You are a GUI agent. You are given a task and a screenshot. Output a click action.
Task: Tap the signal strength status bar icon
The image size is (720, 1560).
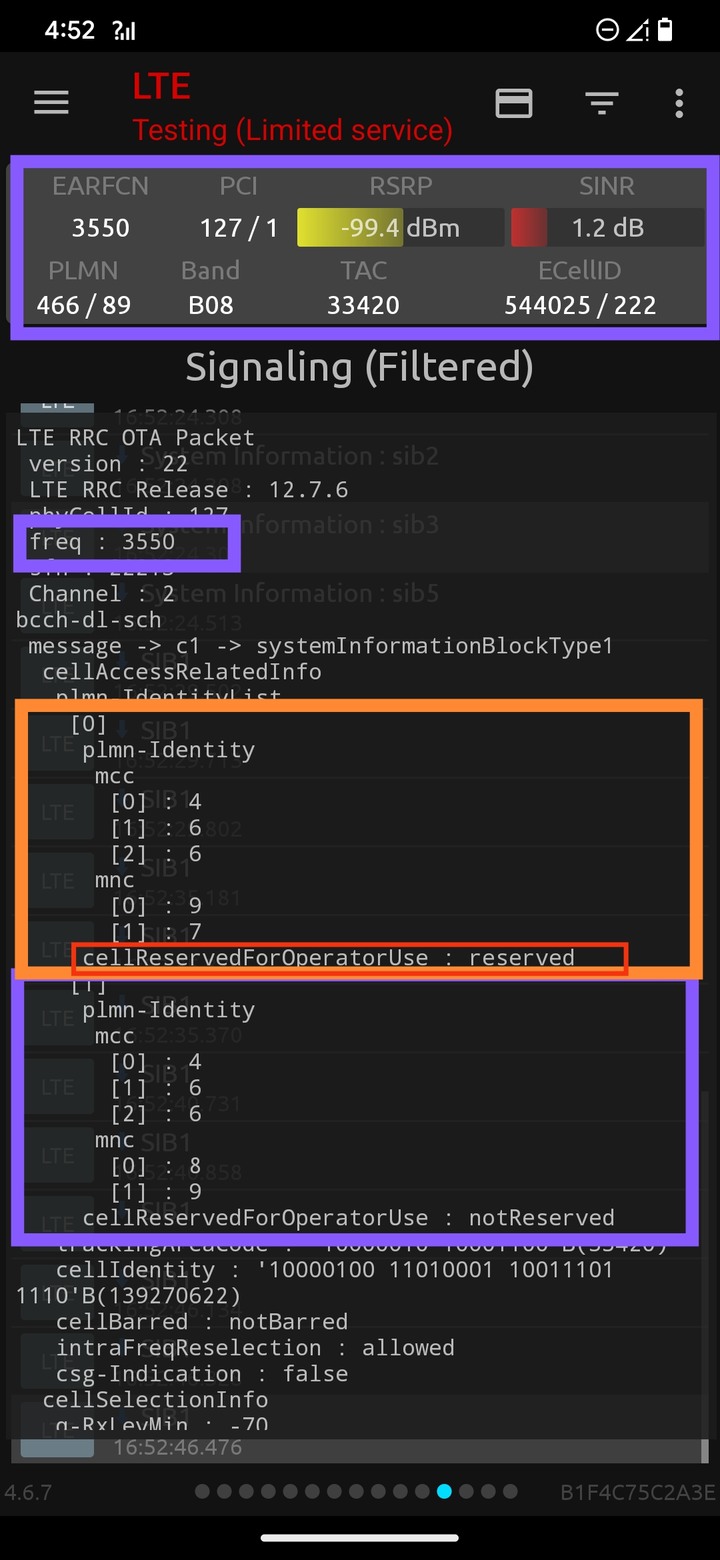pyautogui.click(x=125, y=31)
